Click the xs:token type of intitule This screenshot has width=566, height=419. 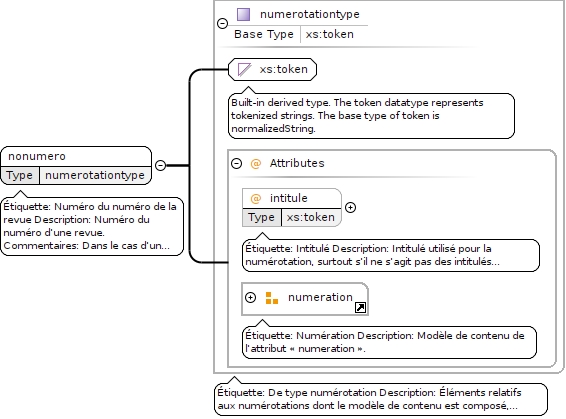point(310,217)
